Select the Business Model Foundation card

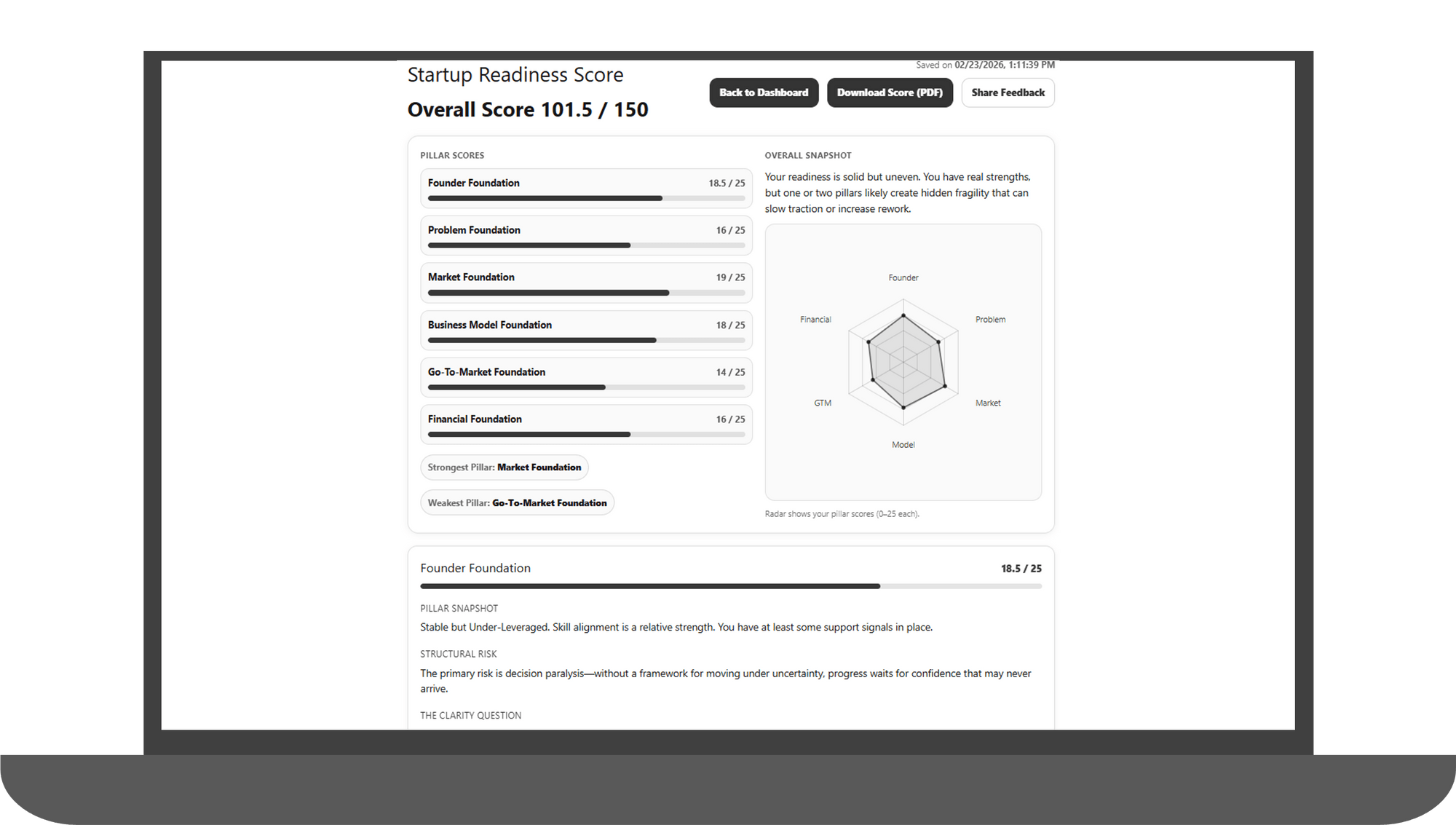[x=586, y=330]
